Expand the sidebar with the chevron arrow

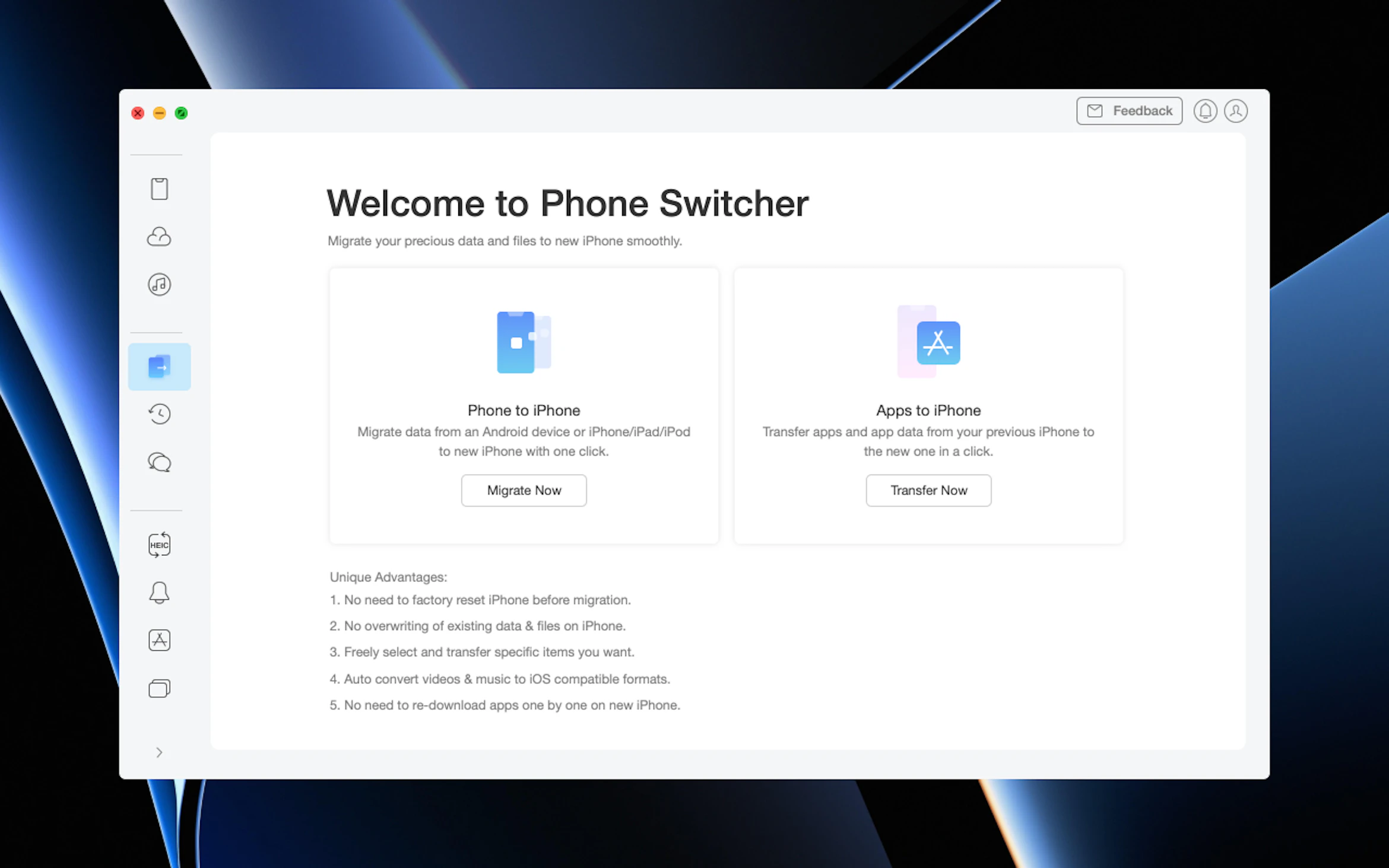click(159, 752)
